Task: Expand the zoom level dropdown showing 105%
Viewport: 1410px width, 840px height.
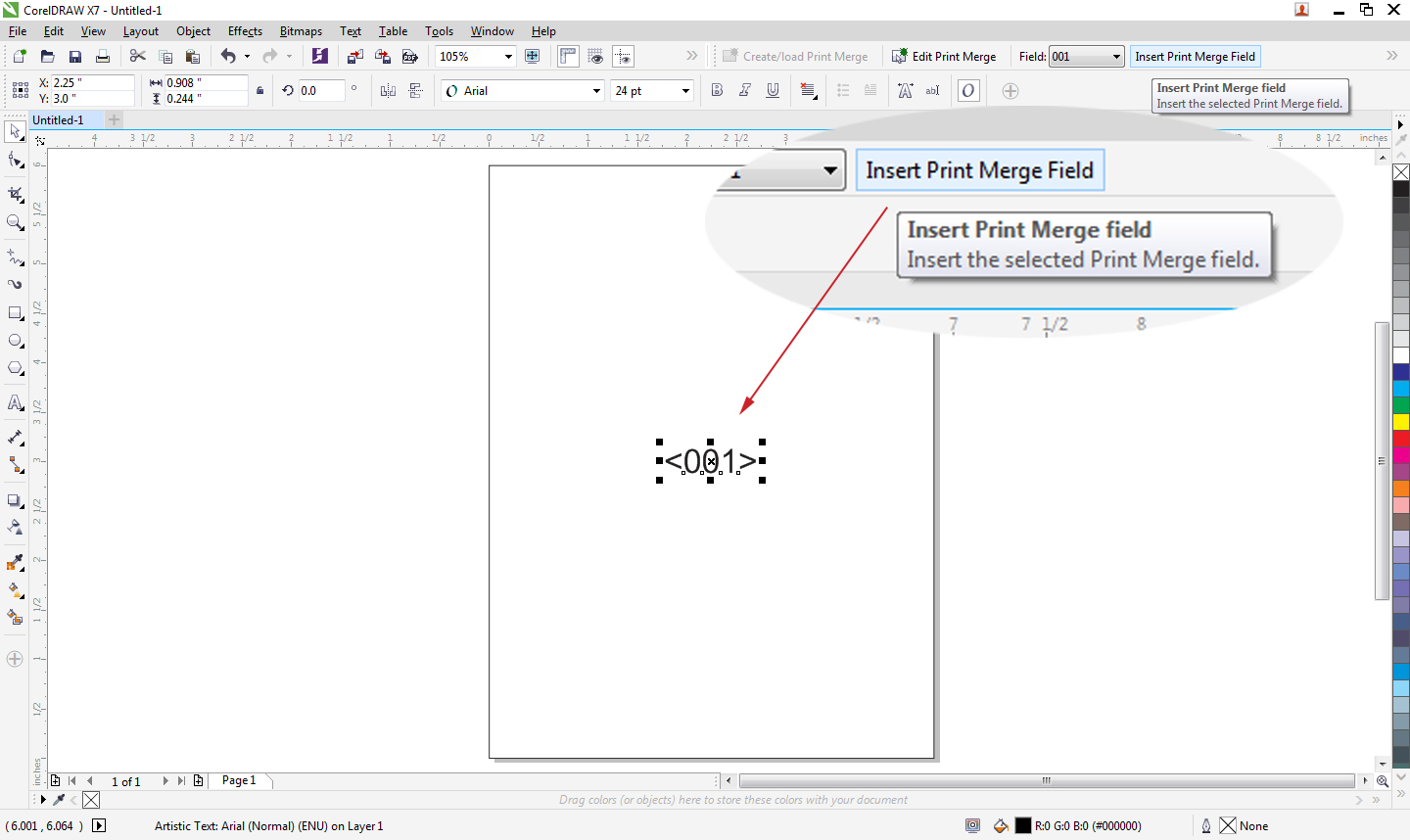Action: pos(509,56)
